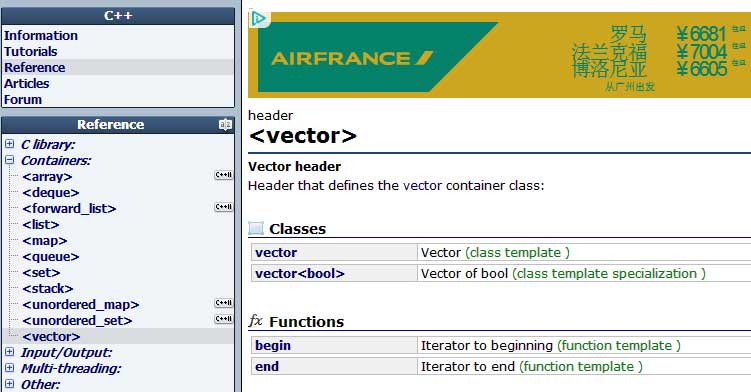751x392 pixels.
Task: Select <deque> in the Containers list
Action: click(x=51, y=193)
